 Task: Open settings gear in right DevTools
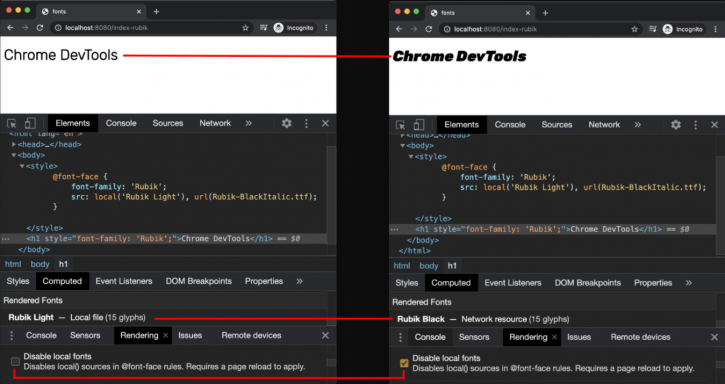(x=676, y=124)
